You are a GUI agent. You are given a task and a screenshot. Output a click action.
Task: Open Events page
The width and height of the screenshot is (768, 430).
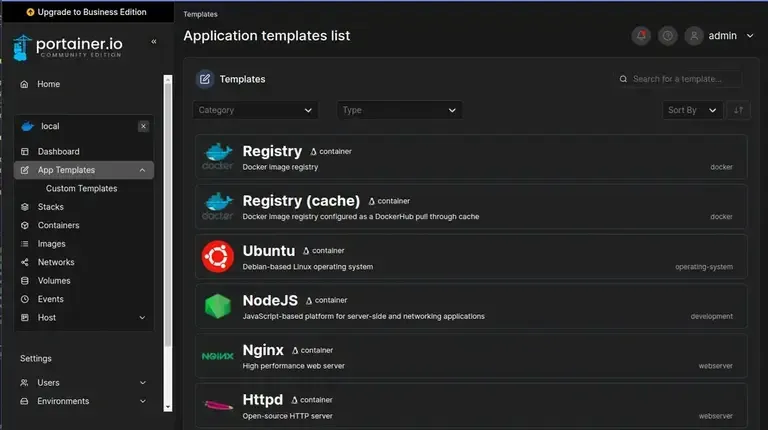tap(50, 299)
